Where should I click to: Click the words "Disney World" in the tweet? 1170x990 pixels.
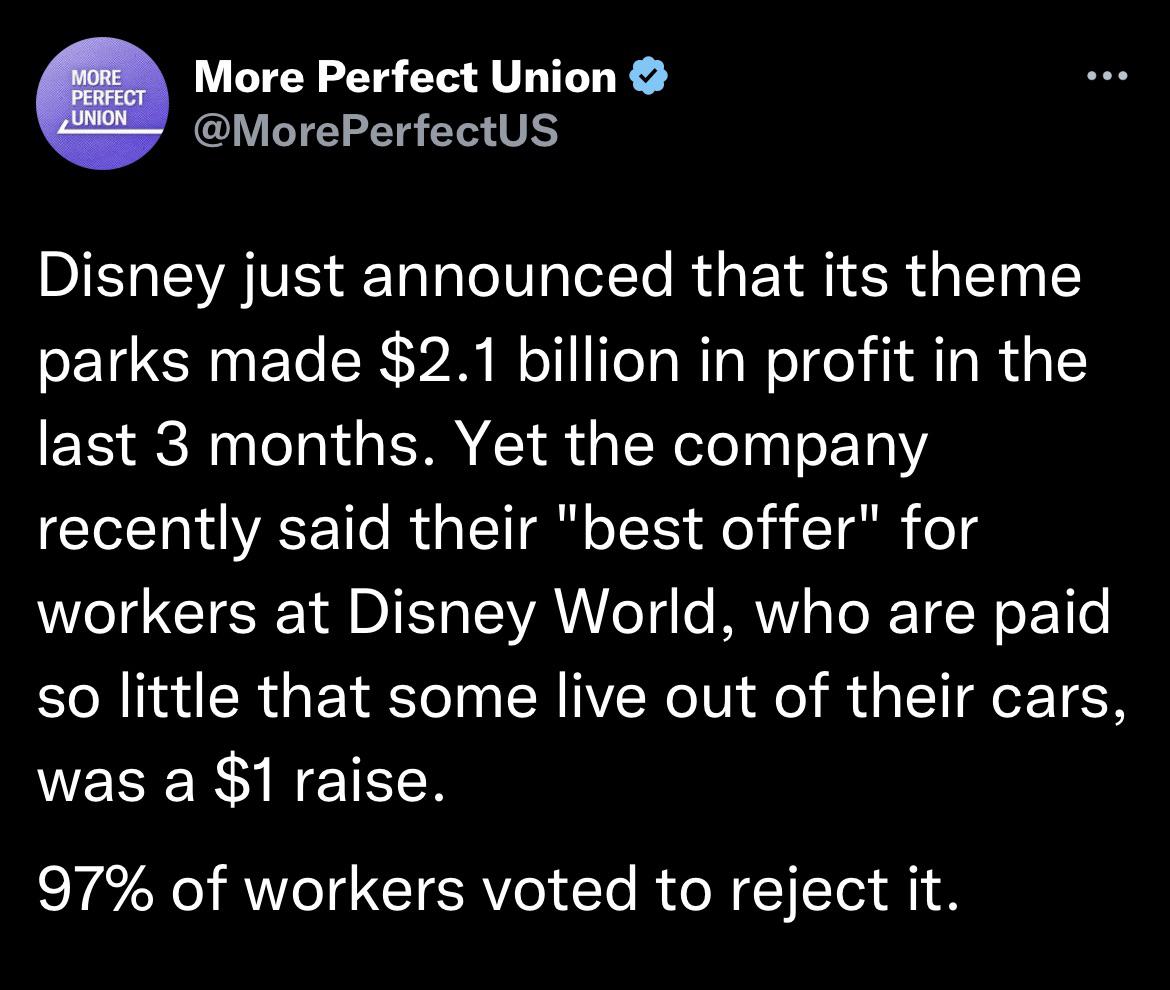[531, 613]
